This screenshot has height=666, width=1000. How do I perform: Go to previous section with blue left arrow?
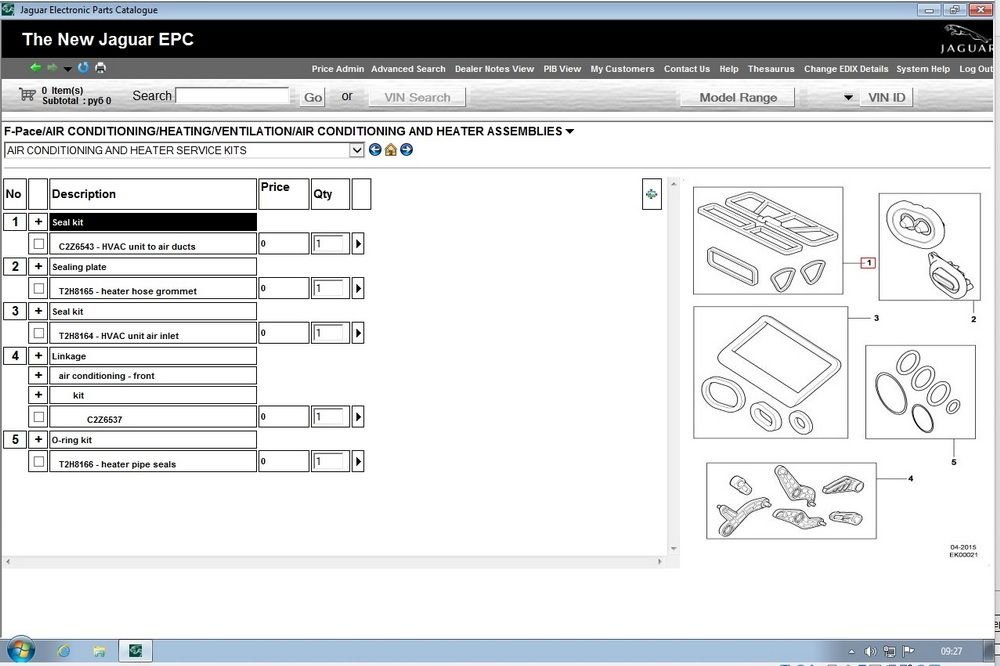[x=375, y=150]
